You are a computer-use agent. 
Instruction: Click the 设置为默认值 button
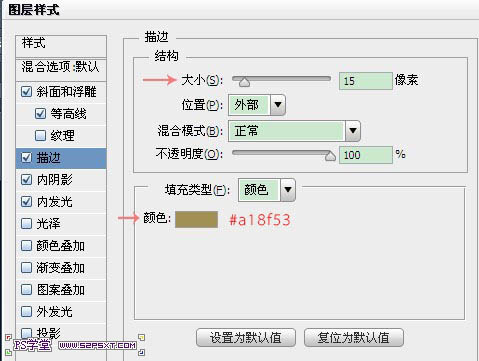point(246,338)
